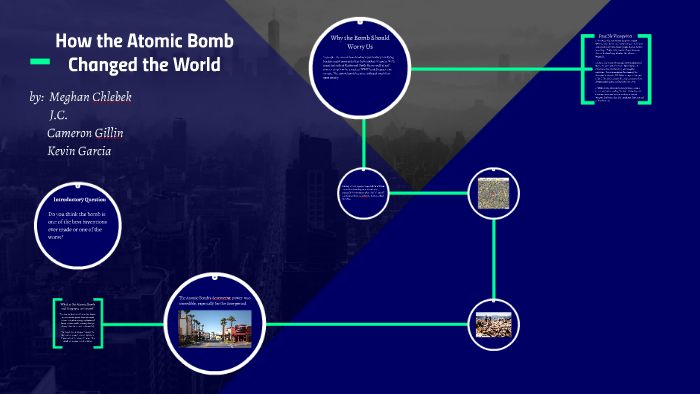
Task: Open the 'What is the Atomic Bomb' bracket frame
Action: tap(78, 323)
